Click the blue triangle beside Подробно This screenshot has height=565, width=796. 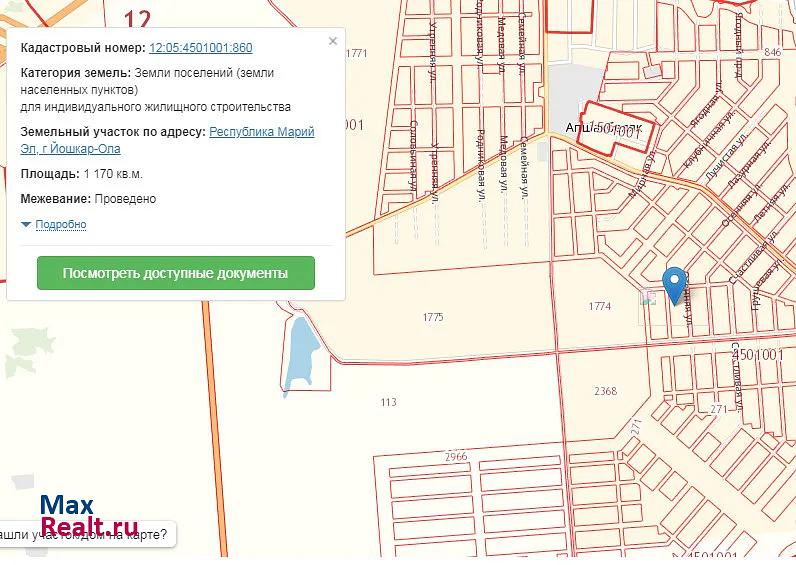(x=26, y=225)
